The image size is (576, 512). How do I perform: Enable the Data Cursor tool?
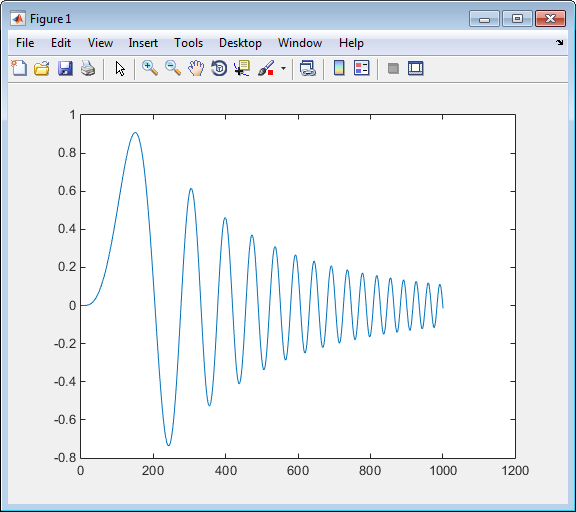click(x=242, y=68)
